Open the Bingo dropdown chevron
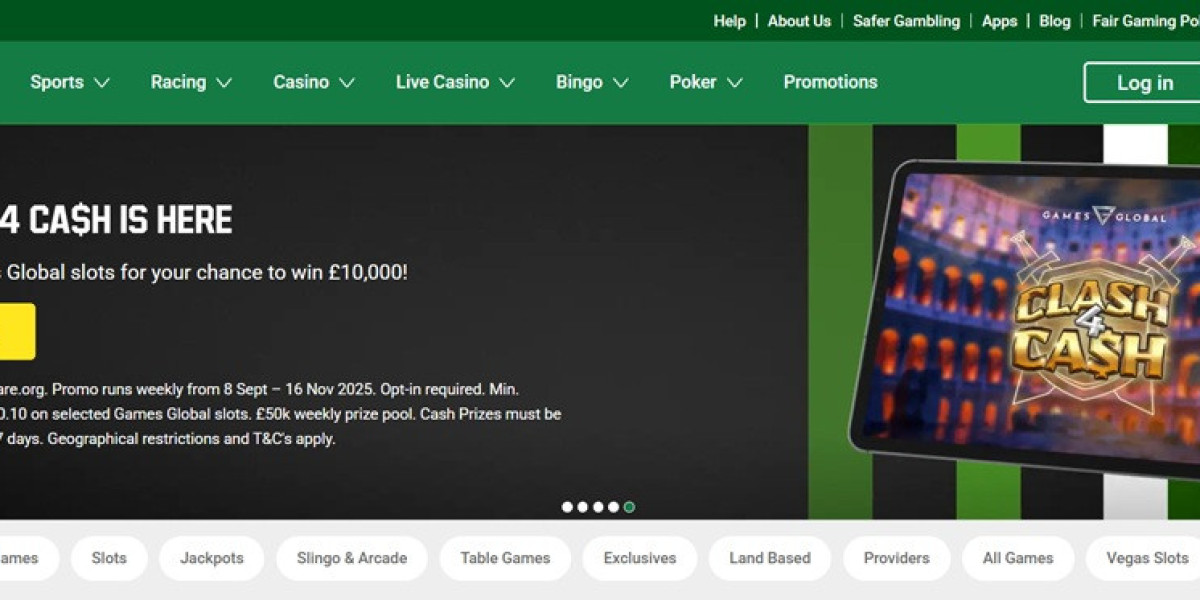The image size is (1200, 600). (620, 83)
